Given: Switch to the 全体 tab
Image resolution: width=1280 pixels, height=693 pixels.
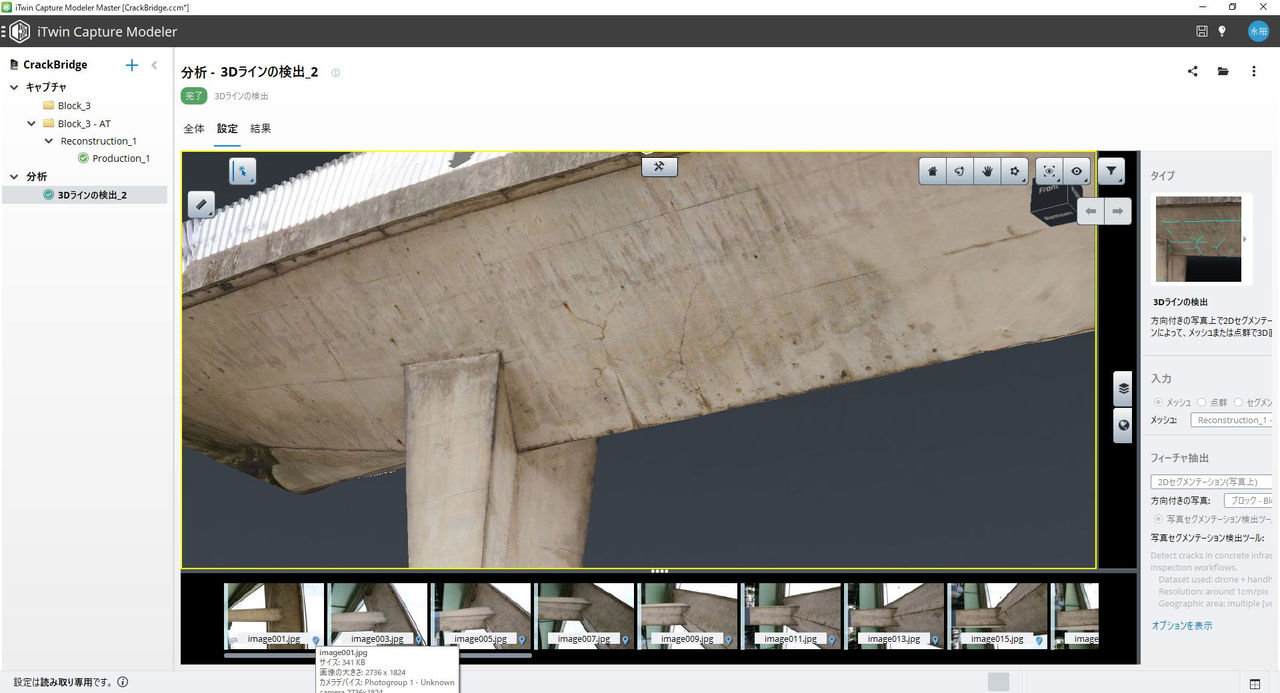Looking at the screenshot, I should [193, 128].
